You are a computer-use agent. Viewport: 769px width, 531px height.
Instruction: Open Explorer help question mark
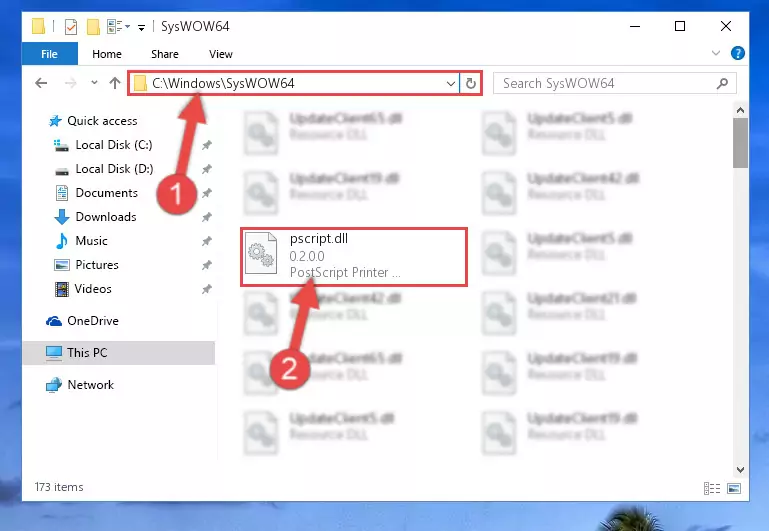coord(737,53)
